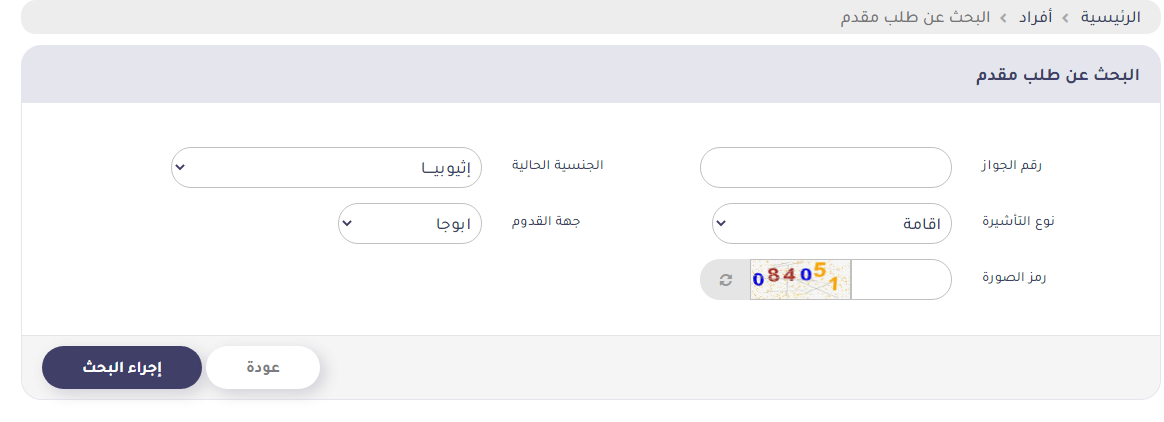Click the captcha image showing 084051
1164x422 pixels.
[x=800, y=280]
